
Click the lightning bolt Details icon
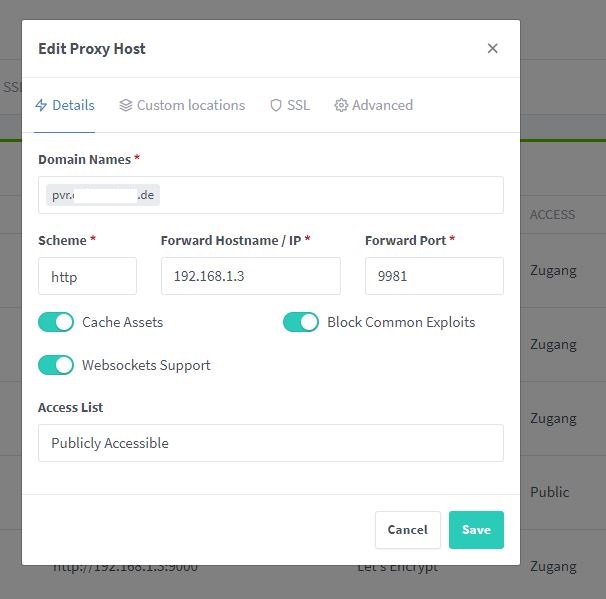coord(41,105)
